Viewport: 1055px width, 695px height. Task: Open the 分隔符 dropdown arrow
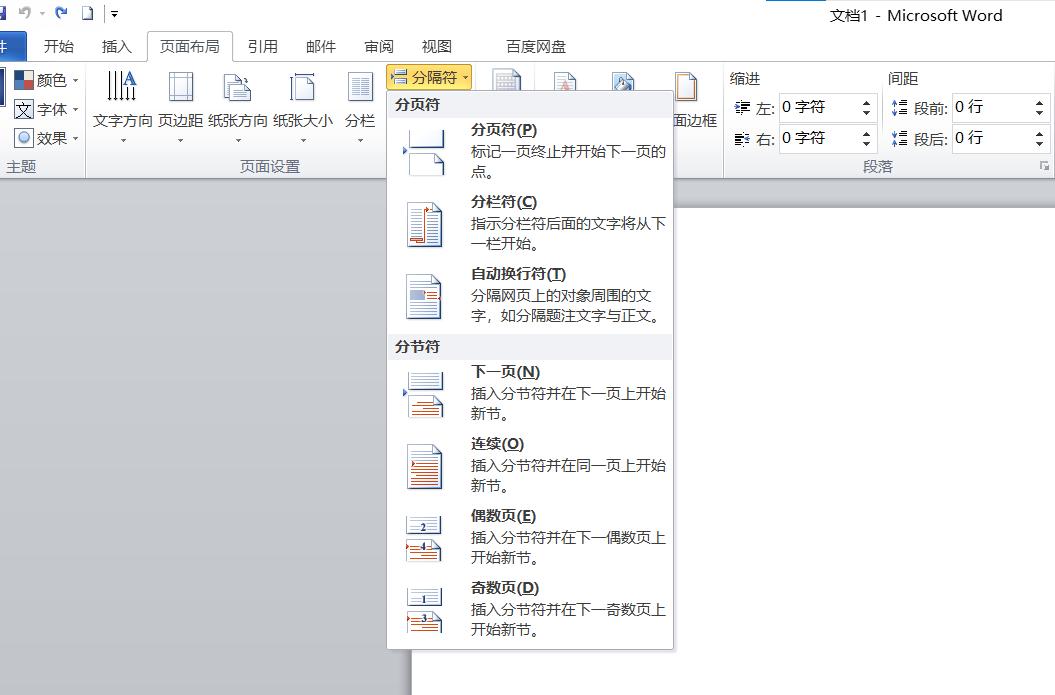pyautogui.click(x=466, y=76)
